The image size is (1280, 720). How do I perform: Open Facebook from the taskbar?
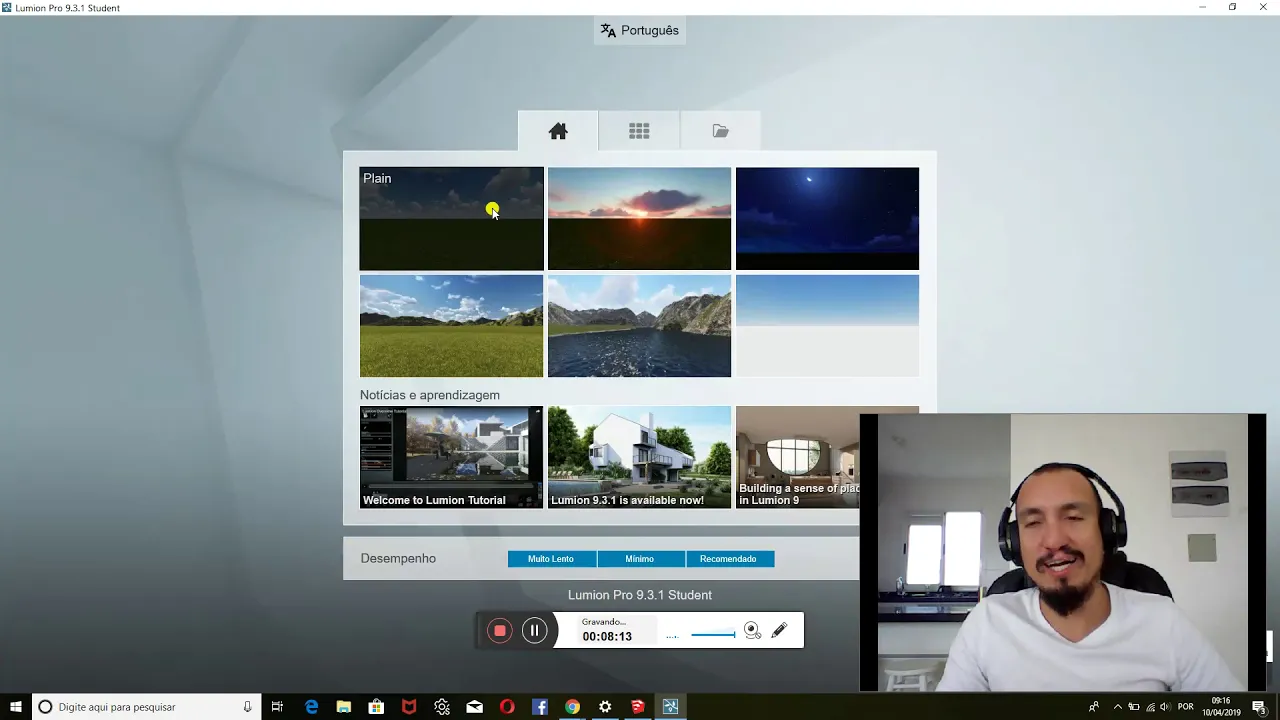pos(540,707)
